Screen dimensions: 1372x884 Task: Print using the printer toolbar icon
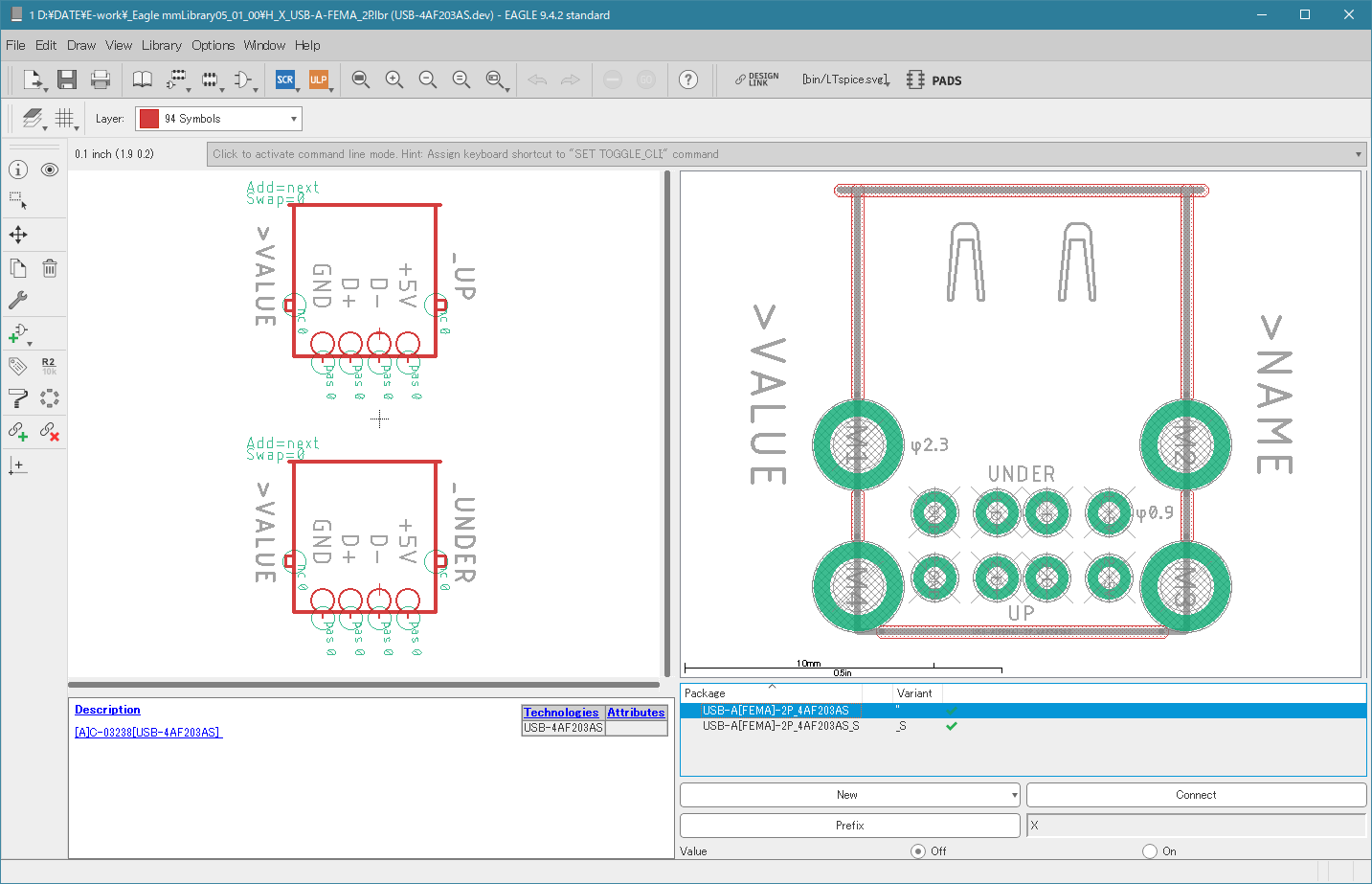[101, 79]
